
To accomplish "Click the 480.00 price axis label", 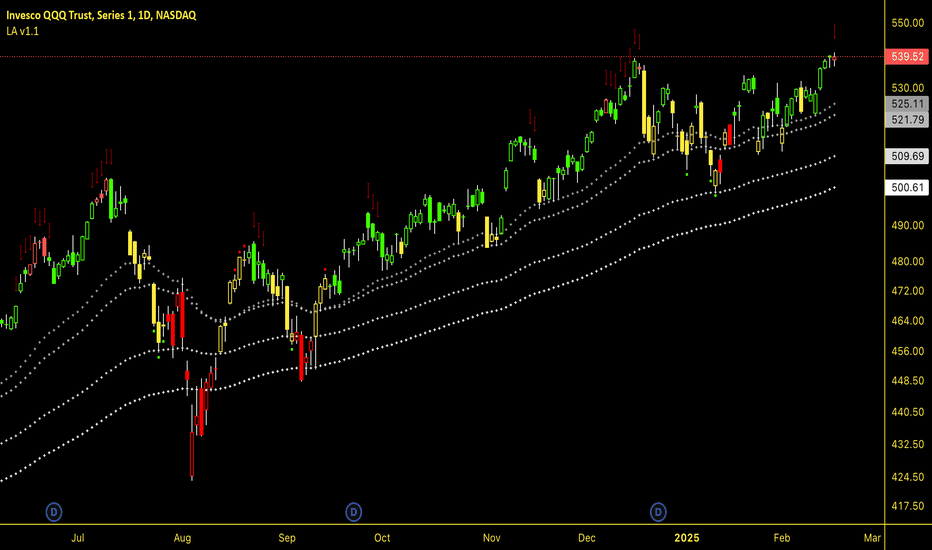I will (908, 261).
